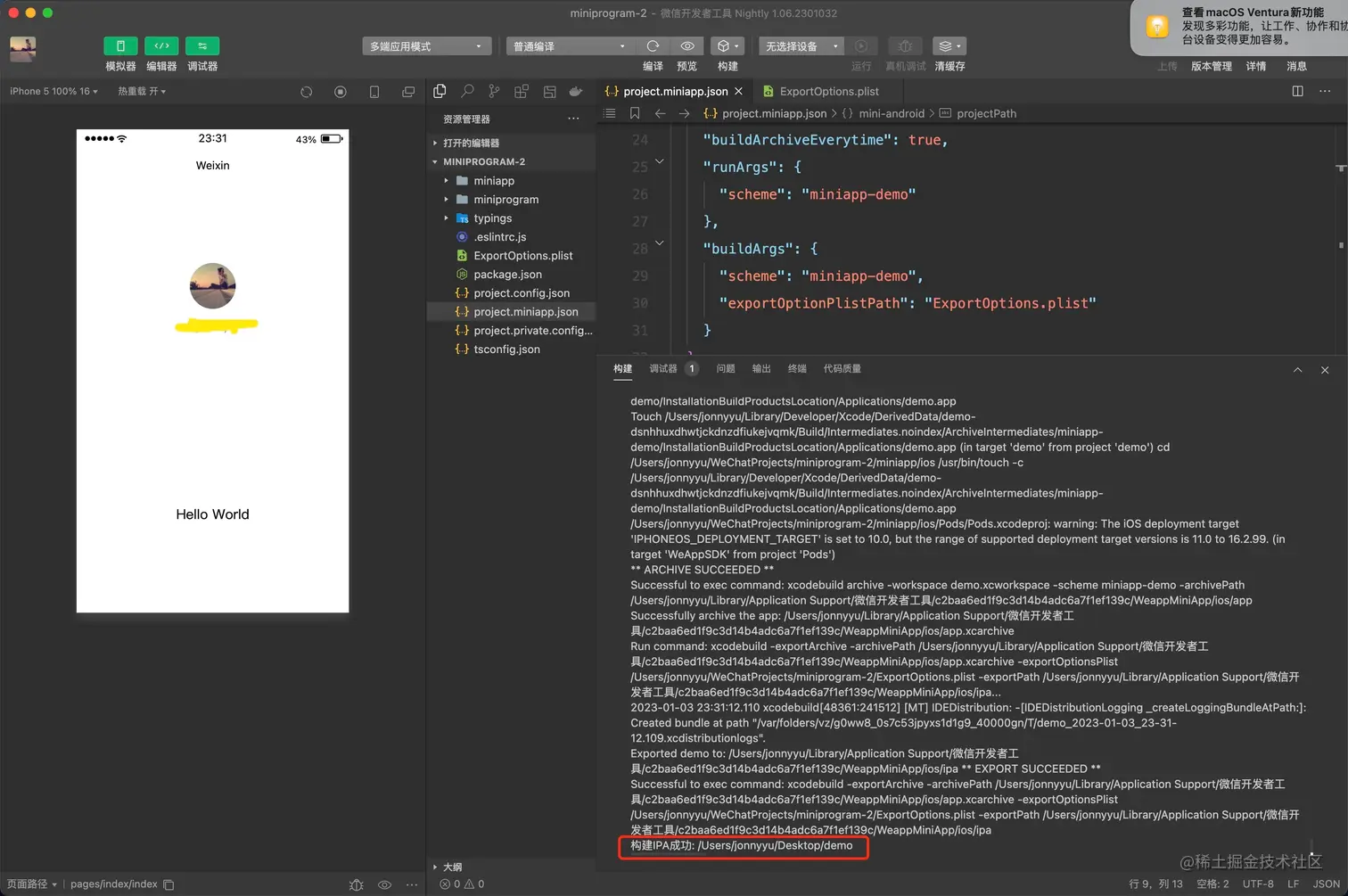Image resolution: width=1348 pixels, height=896 pixels.
Task: Expand the 大纲 outline section
Action: [511, 867]
